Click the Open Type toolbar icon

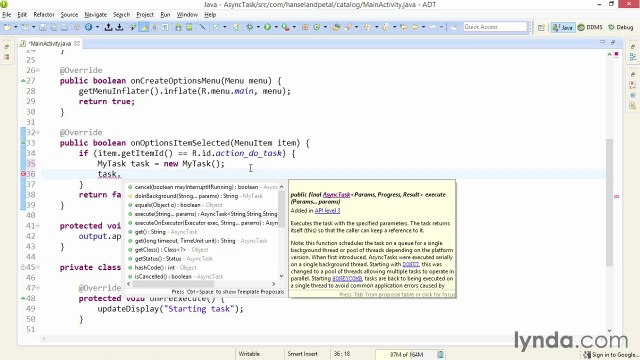(x=336, y=27)
